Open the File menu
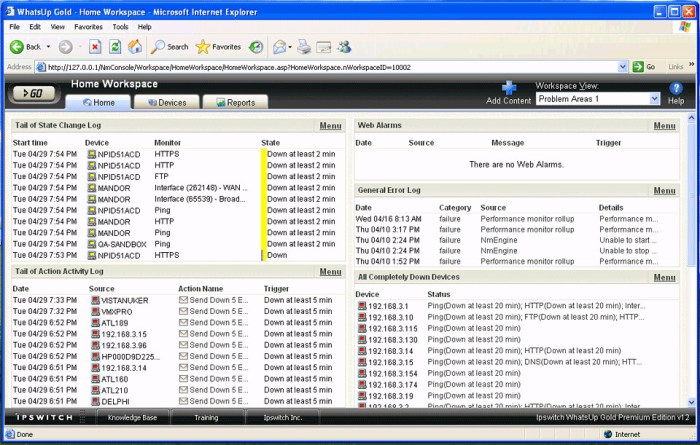Image resolution: width=700 pixels, height=445 pixels. tap(14, 27)
